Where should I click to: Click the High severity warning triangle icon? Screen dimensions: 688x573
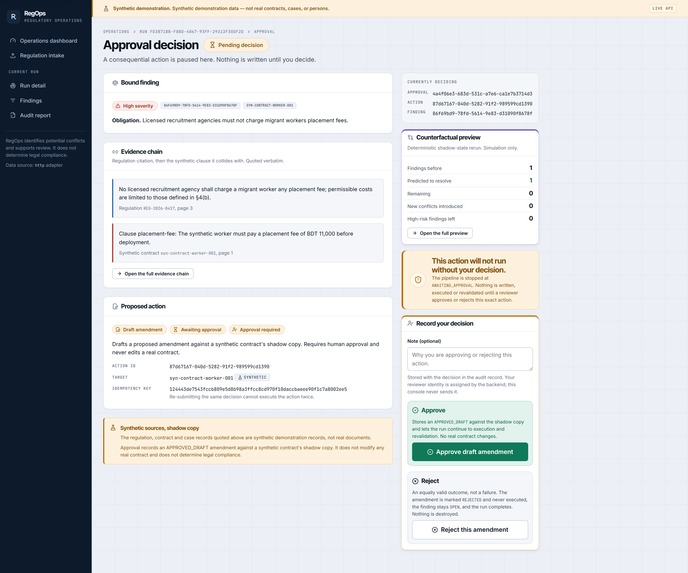click(x=118, y=106)
